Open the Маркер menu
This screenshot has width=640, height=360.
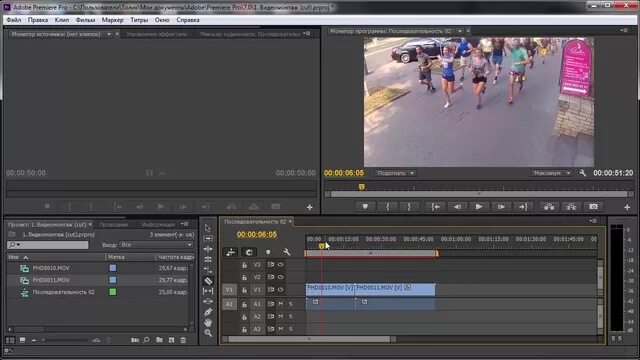click(x=112, y=20)
